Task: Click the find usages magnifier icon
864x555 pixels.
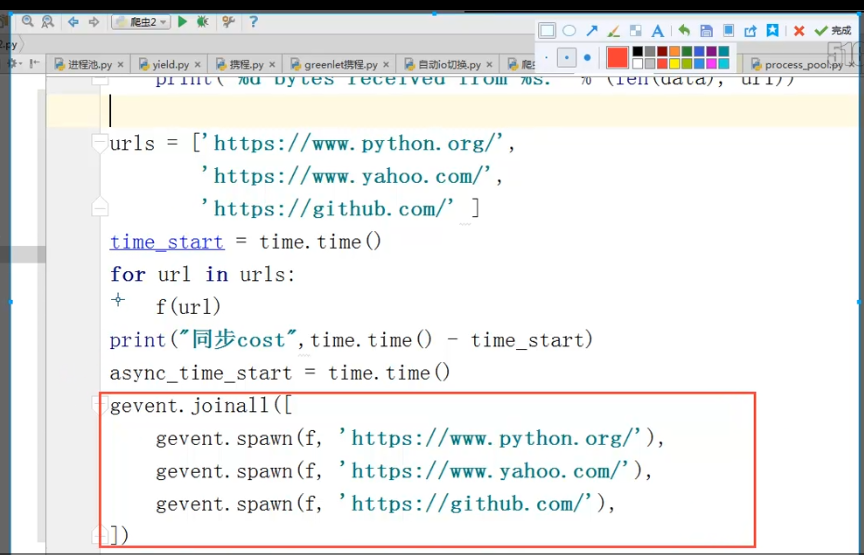Action: click(48, 22)
